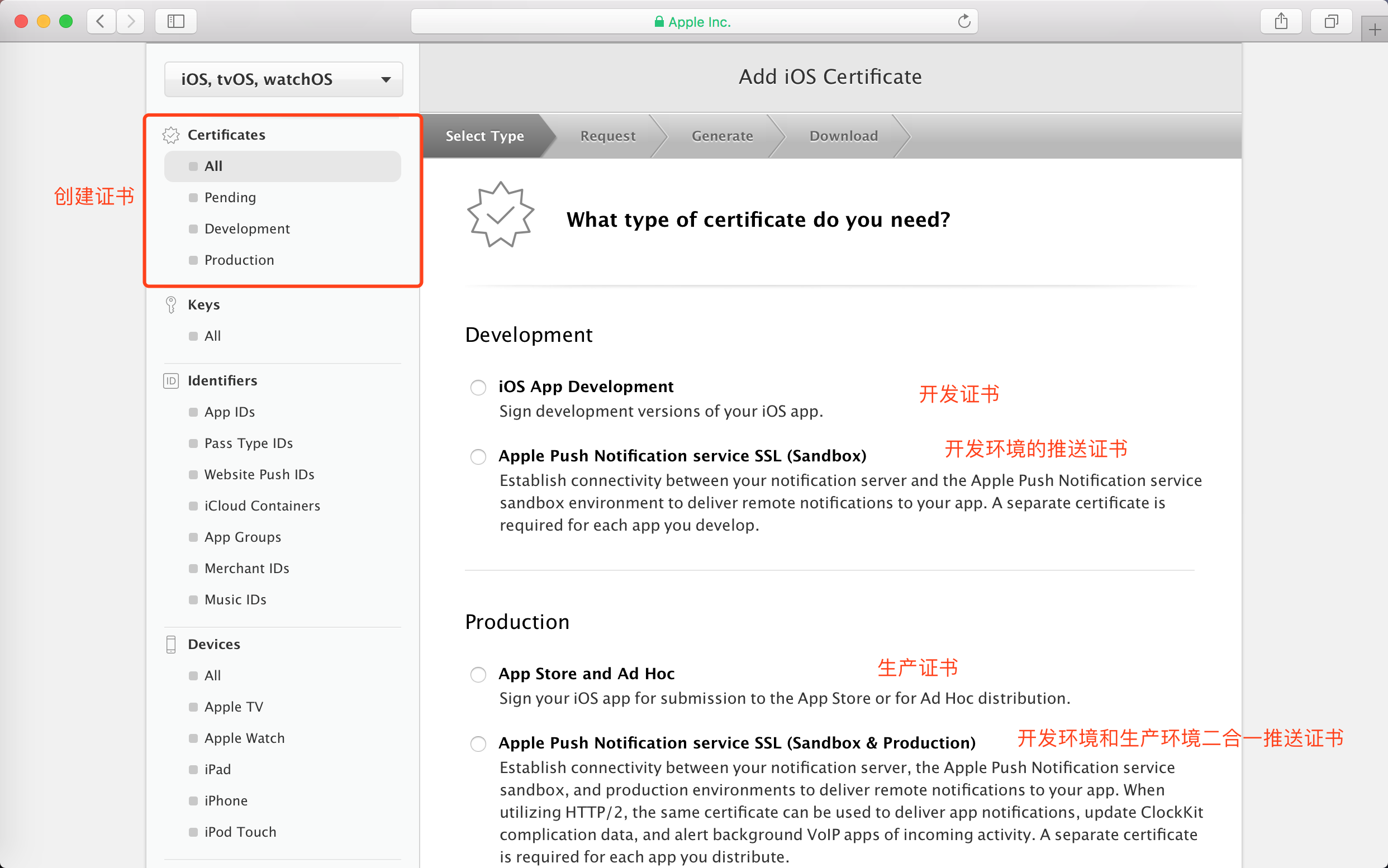The width and height of the screenshot is (1388, 868).
Task: Click the Download step
Action: click(x=844, y=136)
